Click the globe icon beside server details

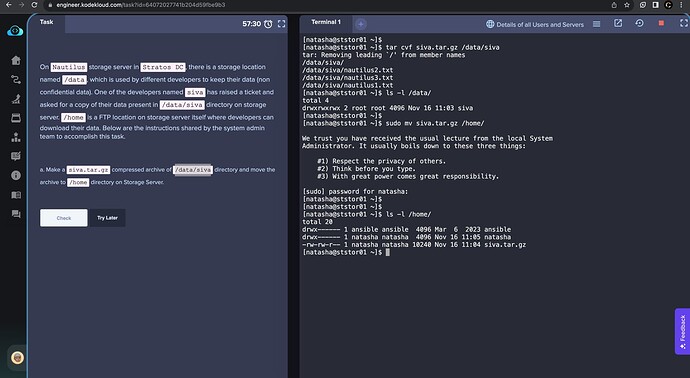tap(490, 24)
